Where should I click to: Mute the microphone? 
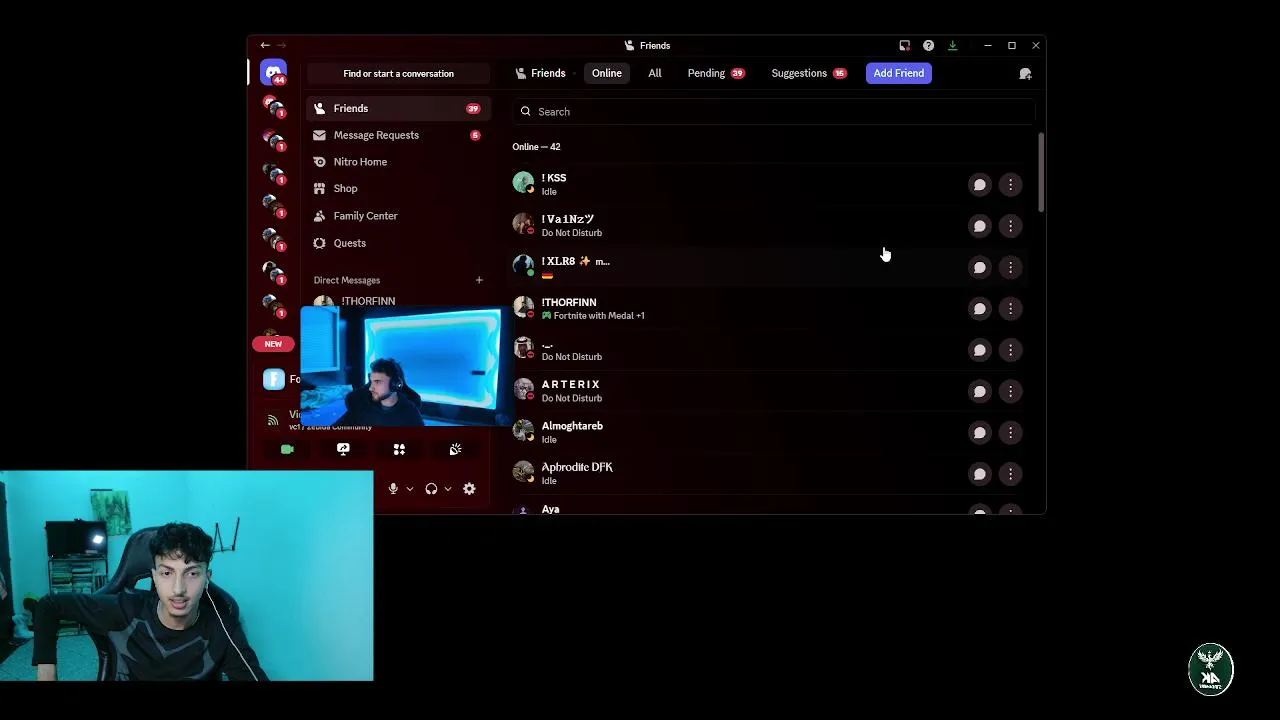[x=393, y=489]
